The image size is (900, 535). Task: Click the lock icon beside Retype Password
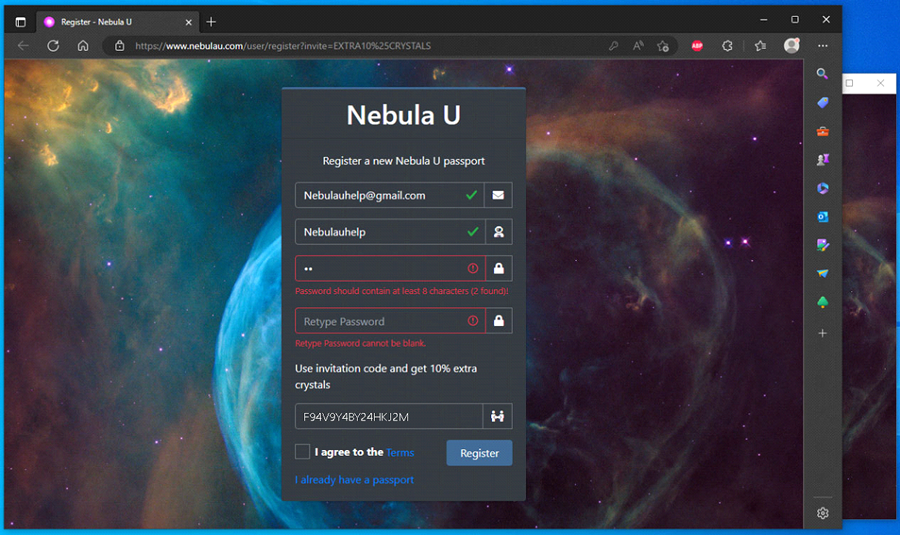pos(499,321)
